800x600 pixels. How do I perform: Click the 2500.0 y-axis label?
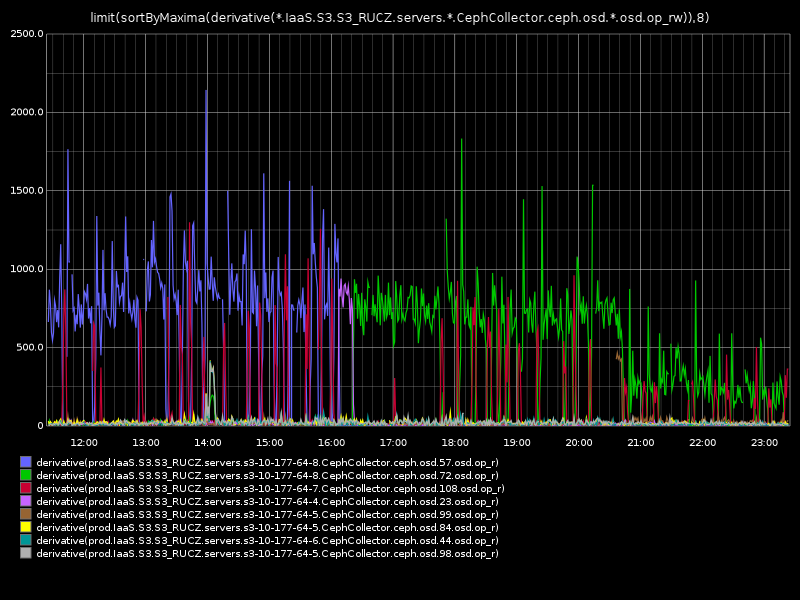click(27, 34)
